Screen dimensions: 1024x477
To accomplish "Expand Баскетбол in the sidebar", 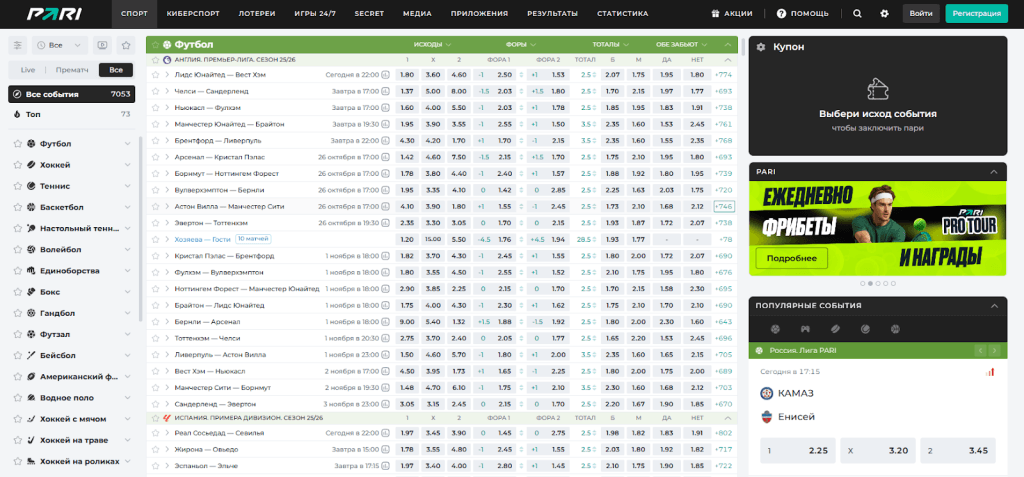I will tap(128, 207).
